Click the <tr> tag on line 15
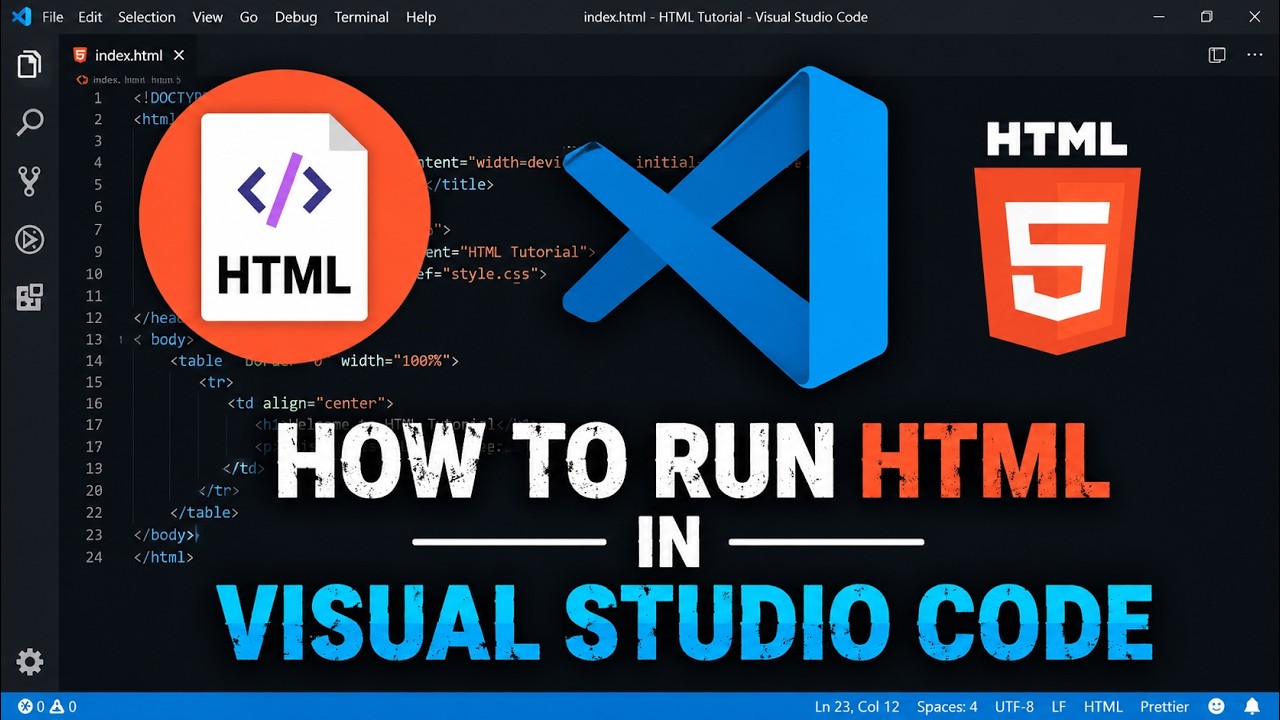 pos(216,382)
